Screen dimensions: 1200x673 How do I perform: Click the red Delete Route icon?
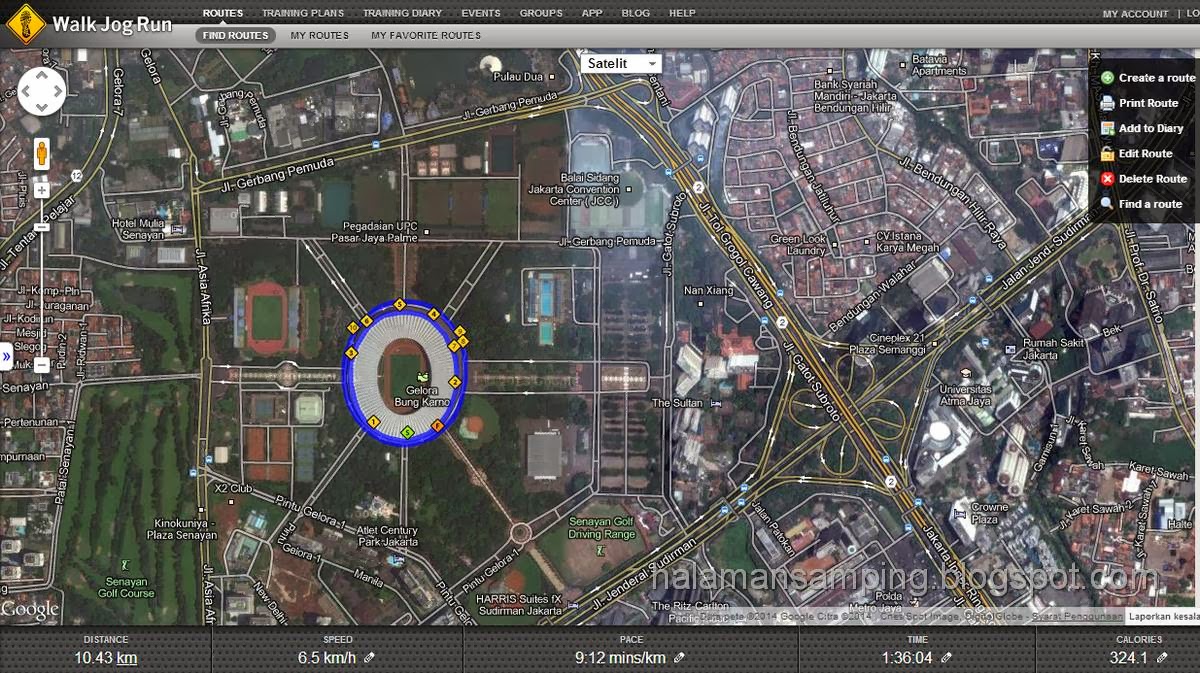point(1107,179)
